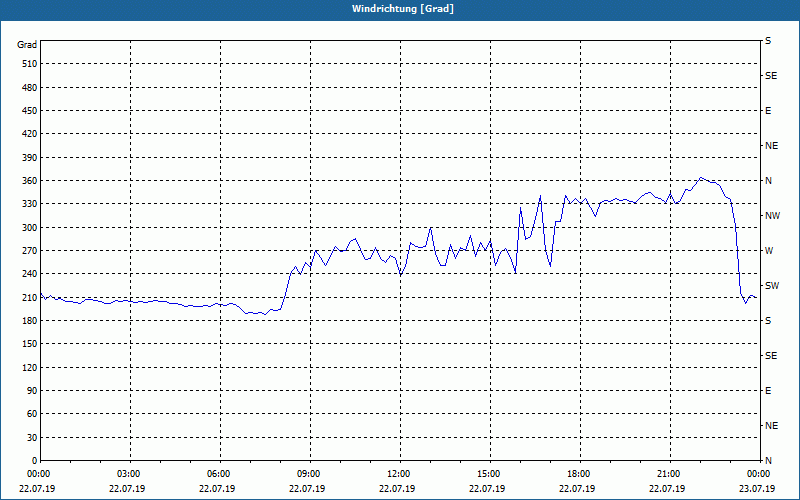Pick the 60 degree axis label

32,413
